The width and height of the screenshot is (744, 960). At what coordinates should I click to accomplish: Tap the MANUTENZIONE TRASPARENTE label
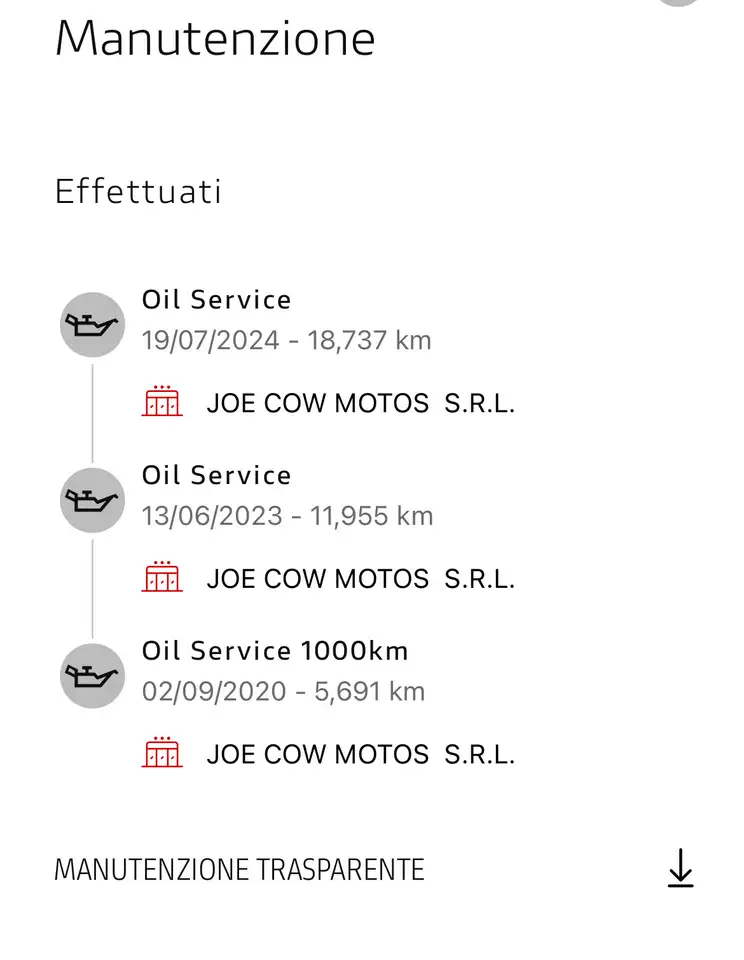[239, 870]
